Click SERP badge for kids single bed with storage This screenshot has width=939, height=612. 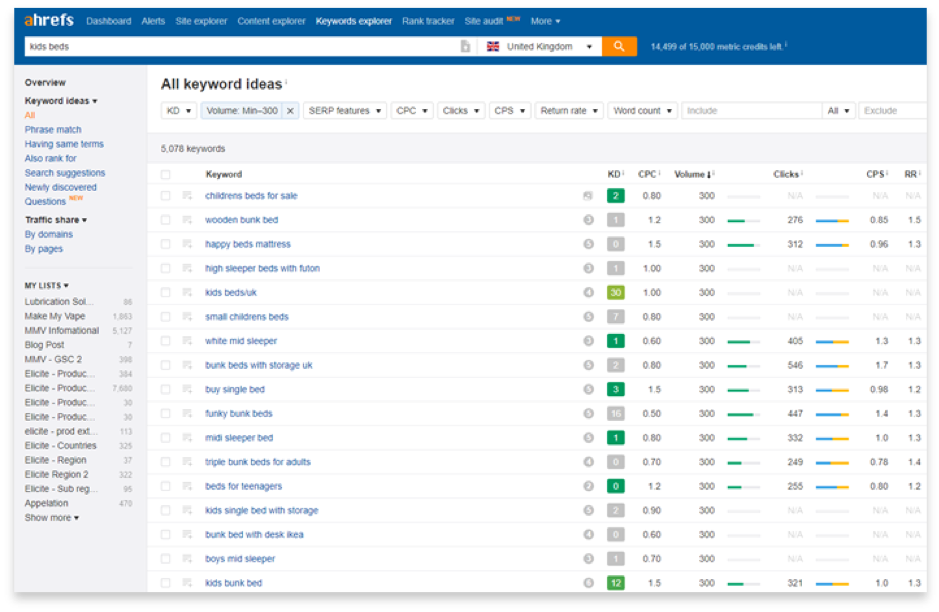(x=589, y=510)
